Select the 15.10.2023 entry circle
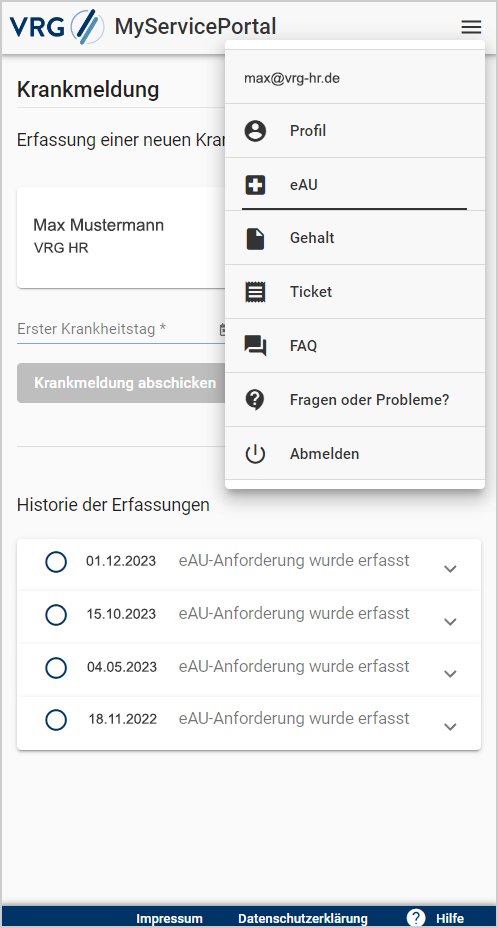 click(x=56, y=615)
